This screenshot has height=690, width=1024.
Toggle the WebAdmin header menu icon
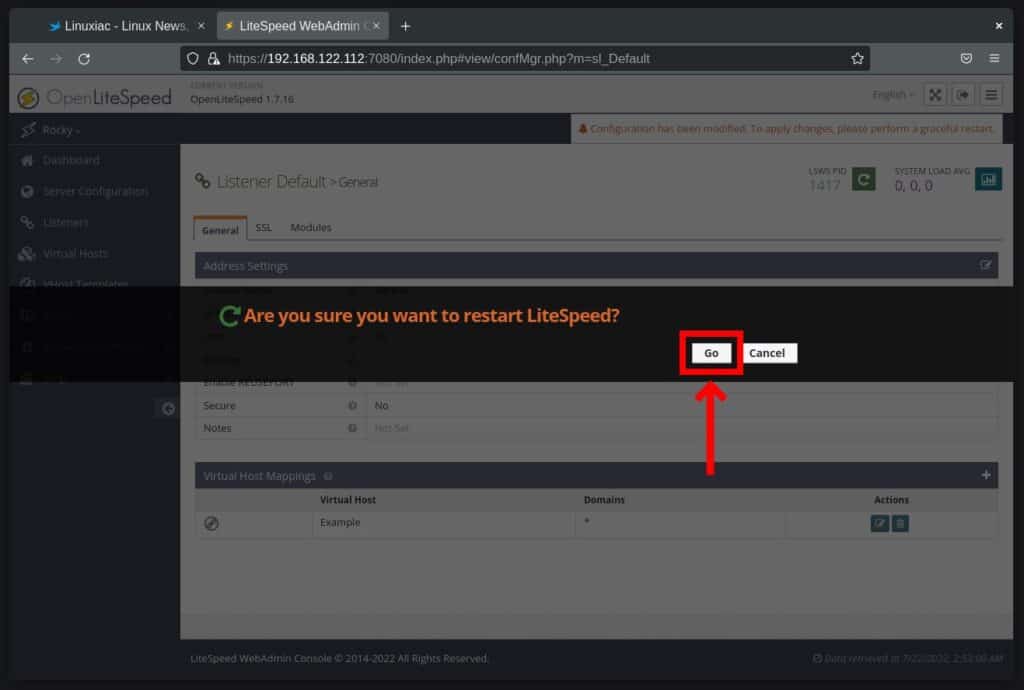point(991,95)
